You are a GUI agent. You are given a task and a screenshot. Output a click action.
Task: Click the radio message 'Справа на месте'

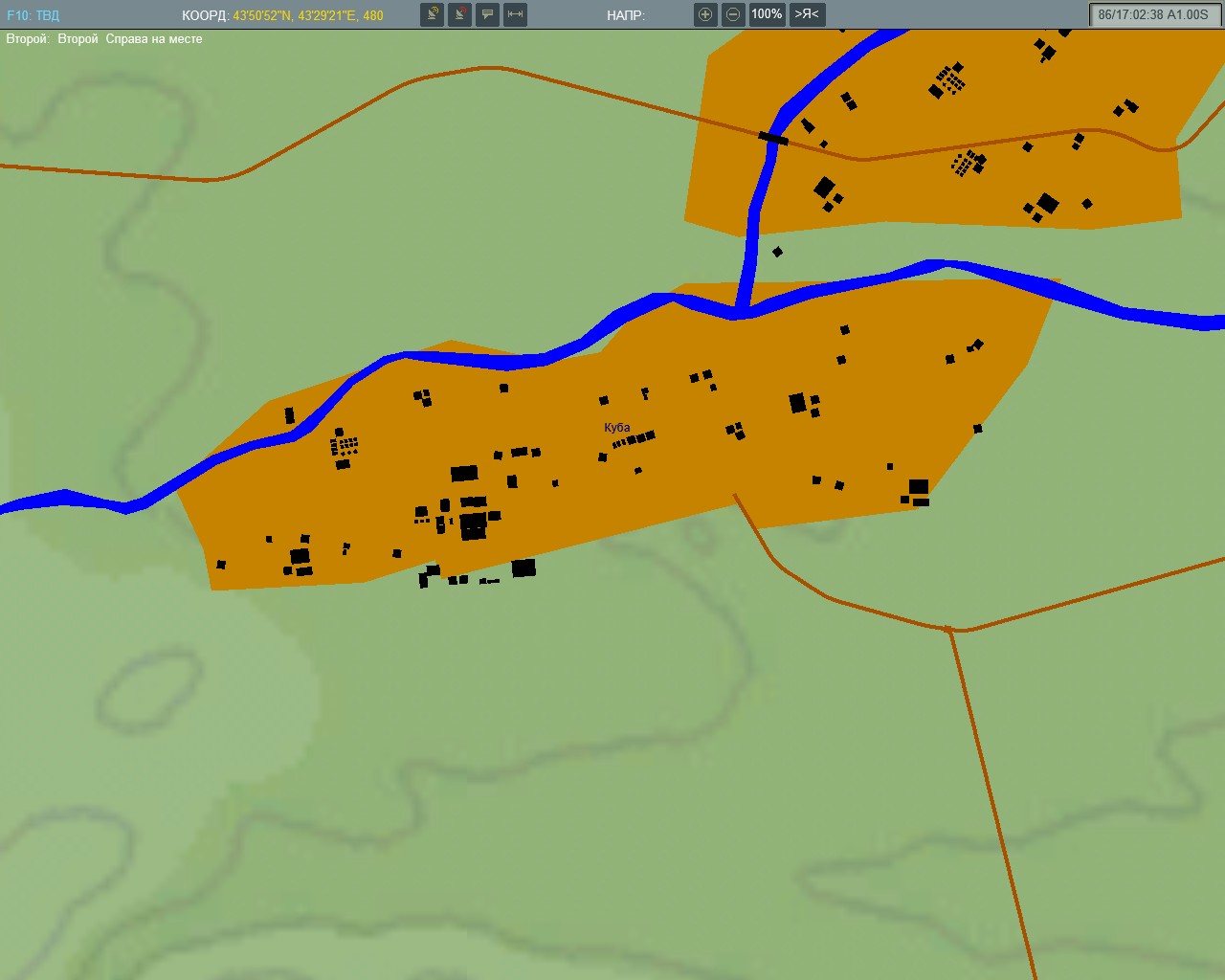(154, 39)
